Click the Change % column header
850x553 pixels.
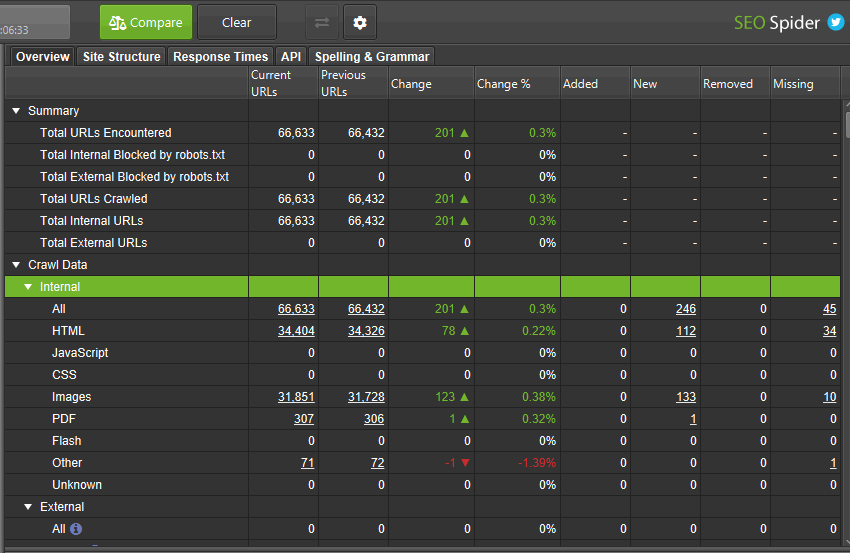pyautogui.click(x=504, y=84)
